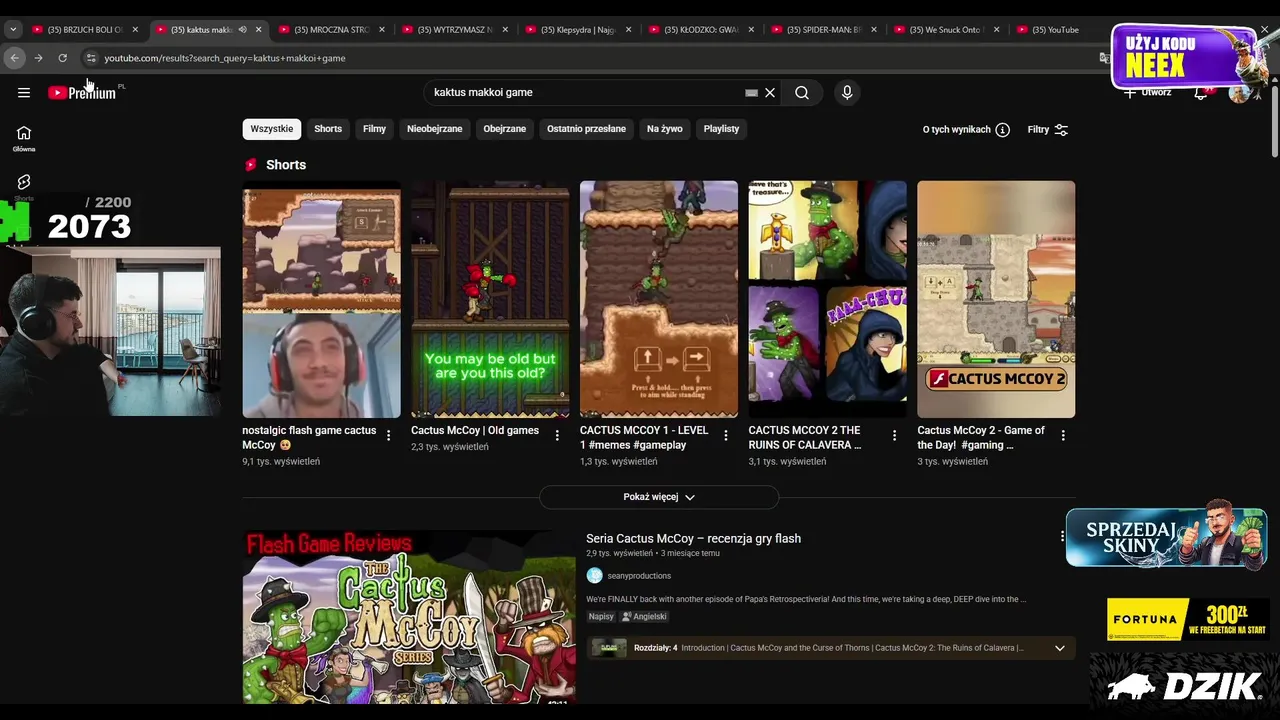
Task: Show info about O tych wynikach
Action: coord(1003,130)
